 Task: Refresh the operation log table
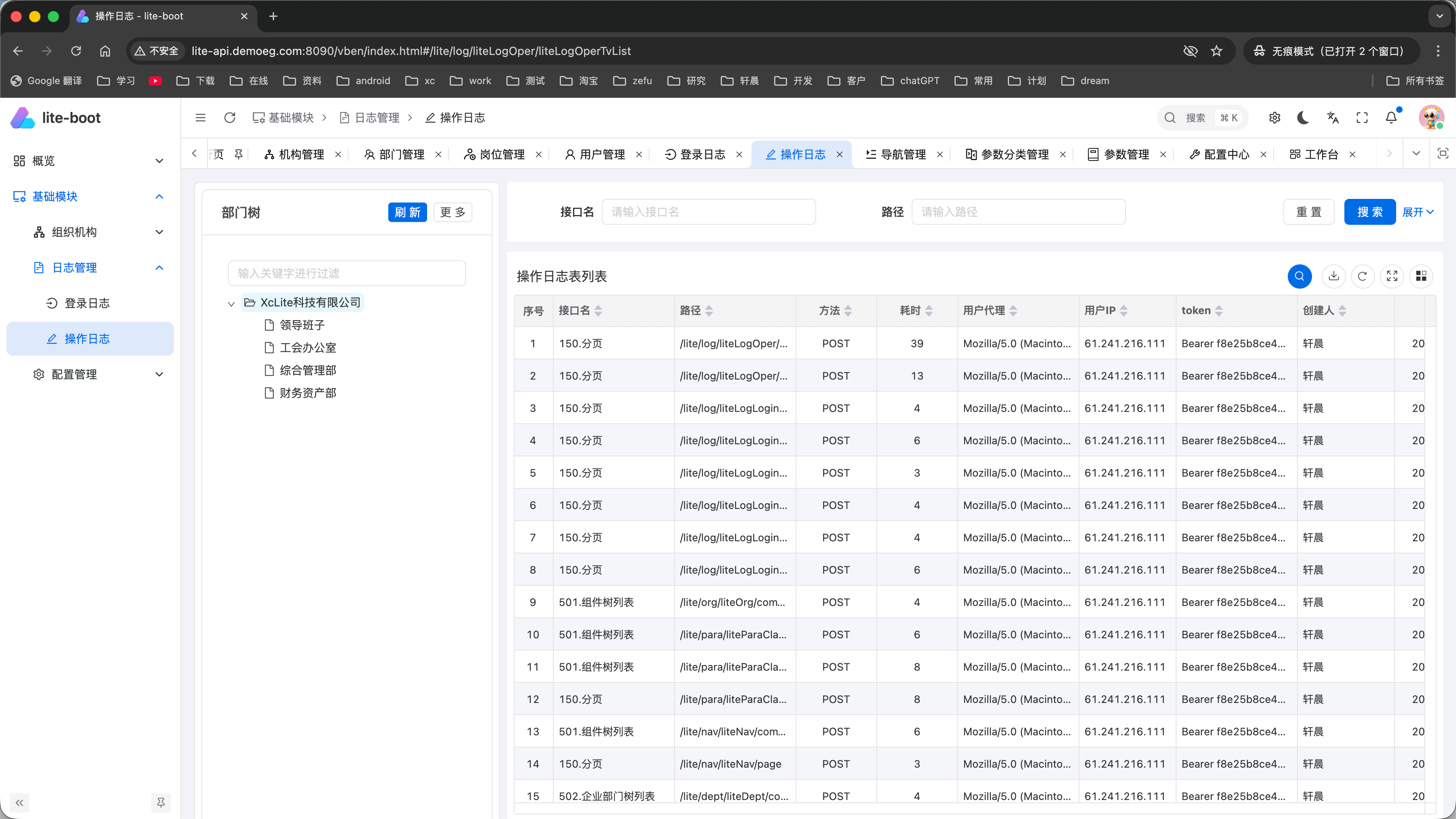click(x=1363, y=276)
